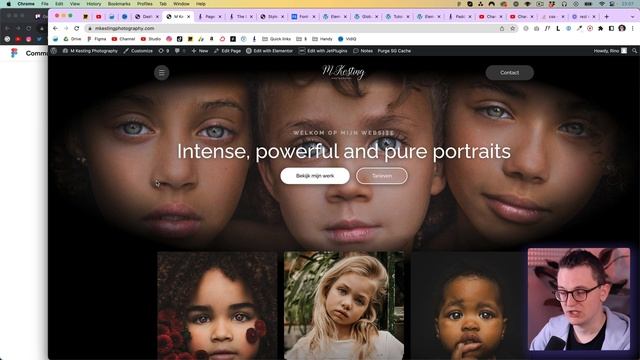Open the Apple menu
640x360 pixels.
[9, 4]
